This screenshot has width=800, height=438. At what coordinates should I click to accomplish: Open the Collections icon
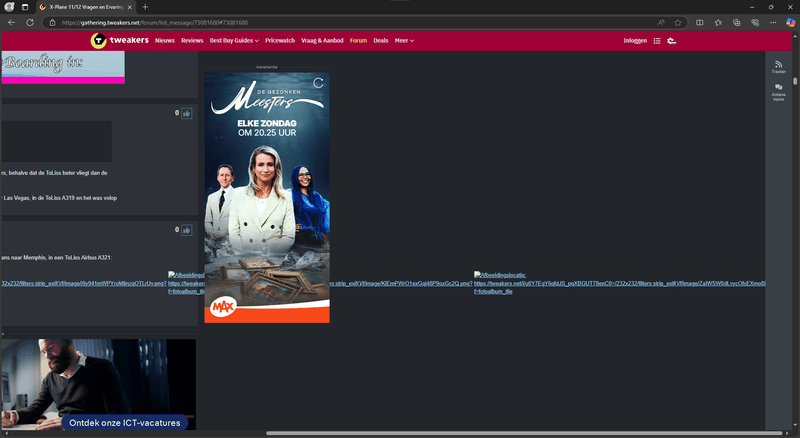point(736,22)
